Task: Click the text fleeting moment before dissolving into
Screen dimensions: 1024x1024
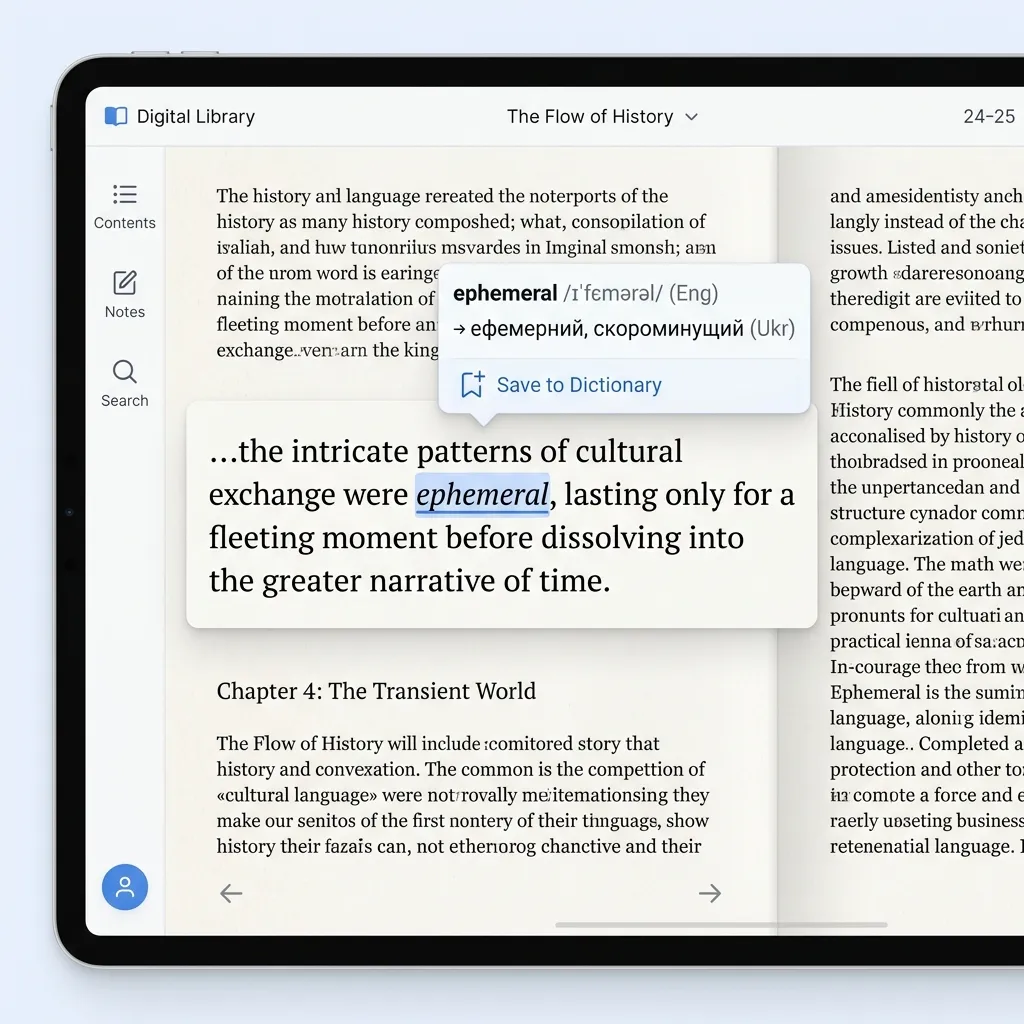Action: click(x=476, y=537)
